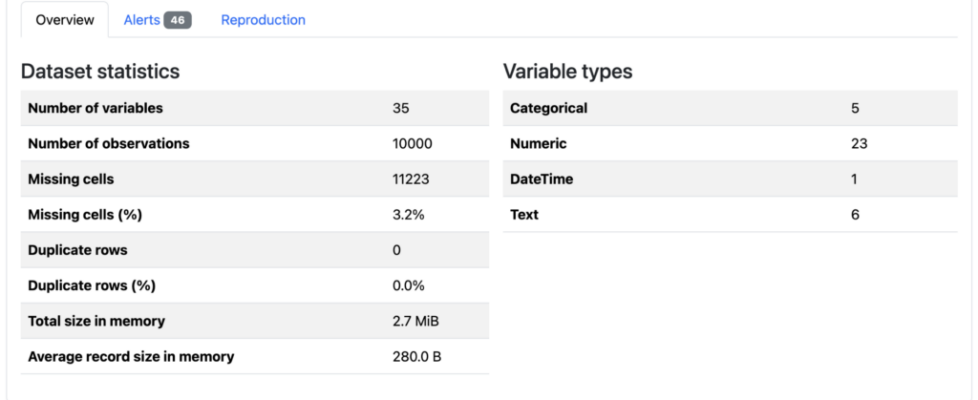Select the Overview tab

coord(64,20)
